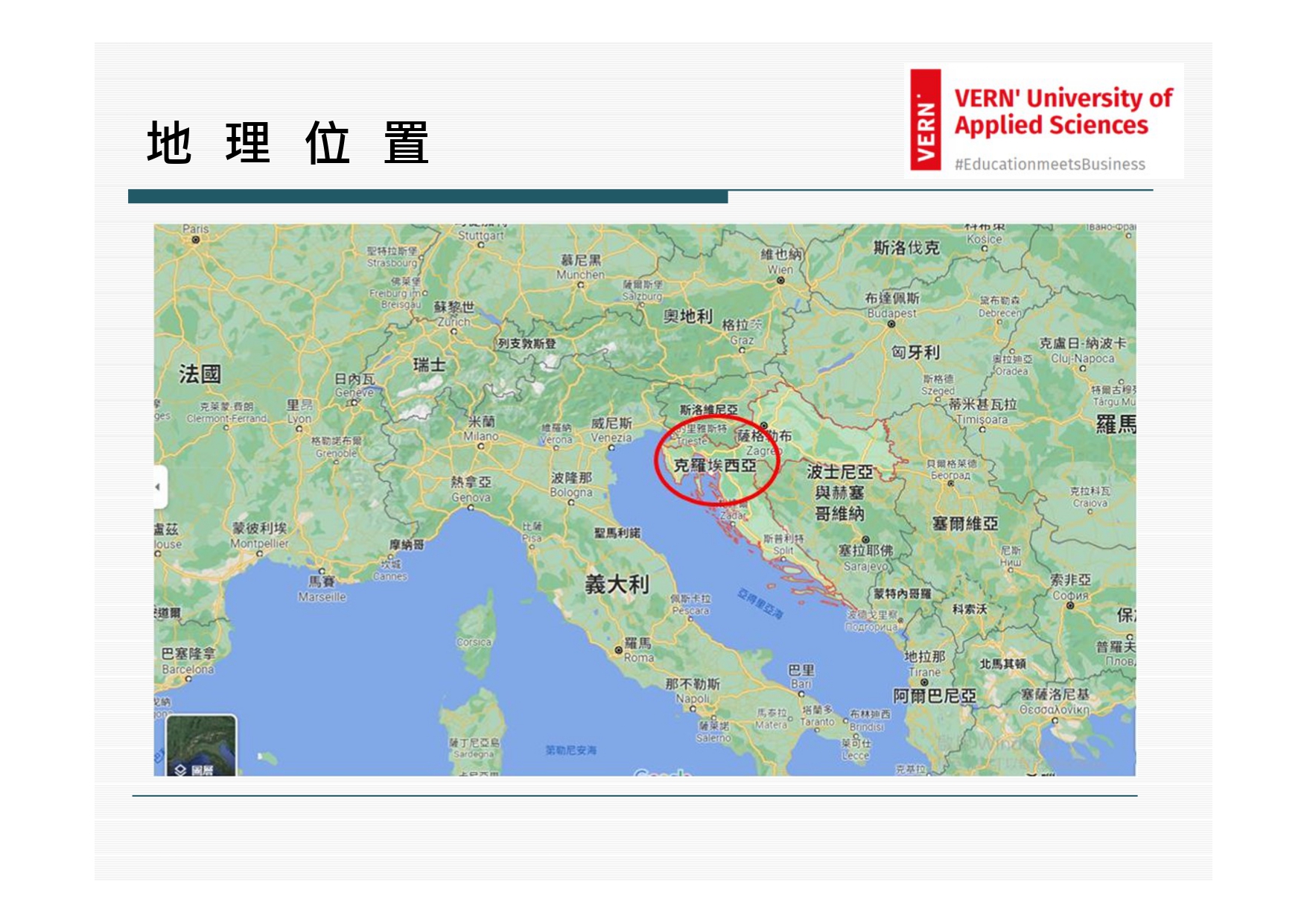Click the #EducationmeetsBusiness hashtag text
Image resolution: width=1307 pixels, height=924 pixels.
1049,165
